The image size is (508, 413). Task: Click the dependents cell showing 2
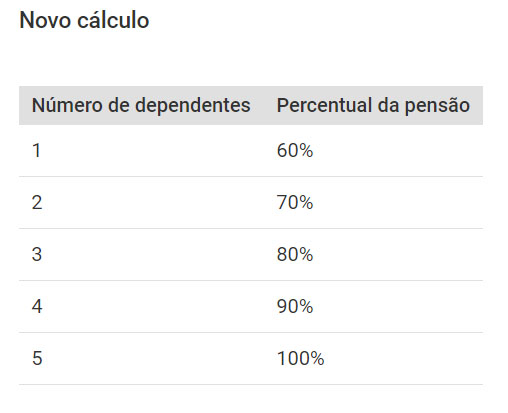pos(37,202)
